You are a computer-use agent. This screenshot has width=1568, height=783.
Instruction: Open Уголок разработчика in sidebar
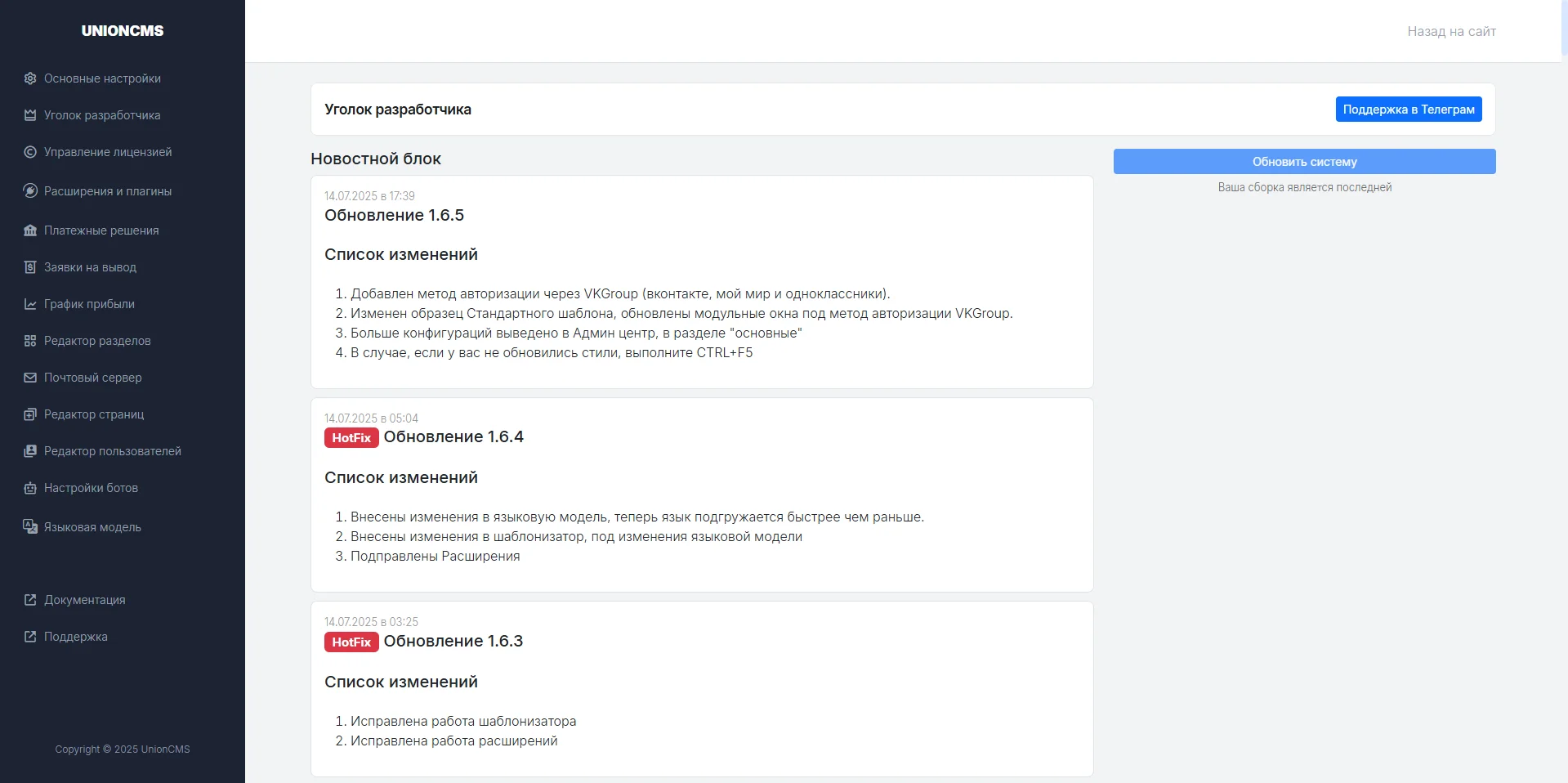(x=102, y=115)
